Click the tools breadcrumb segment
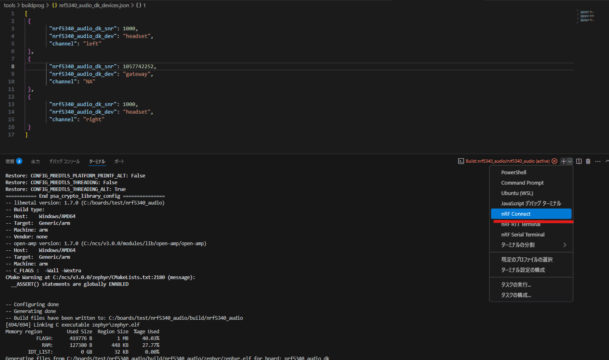This screenshot has height=360, width=609. 9,5
